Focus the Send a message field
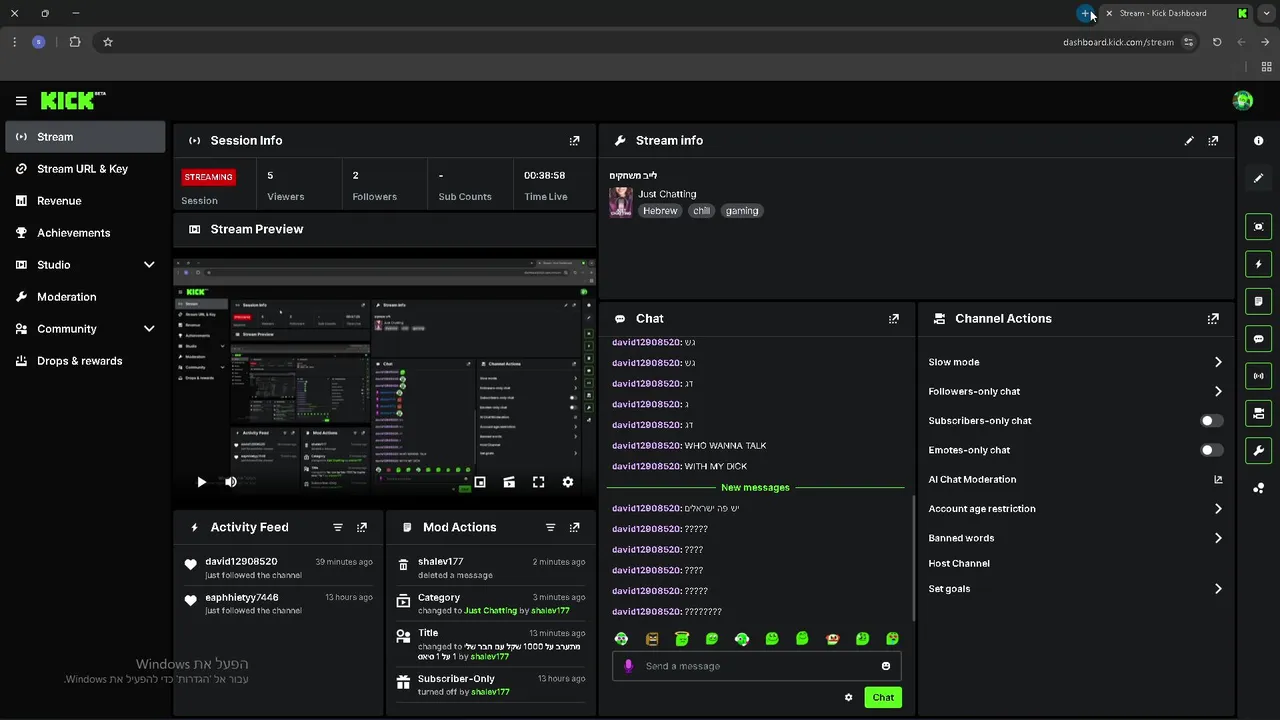 pos(757,666)
